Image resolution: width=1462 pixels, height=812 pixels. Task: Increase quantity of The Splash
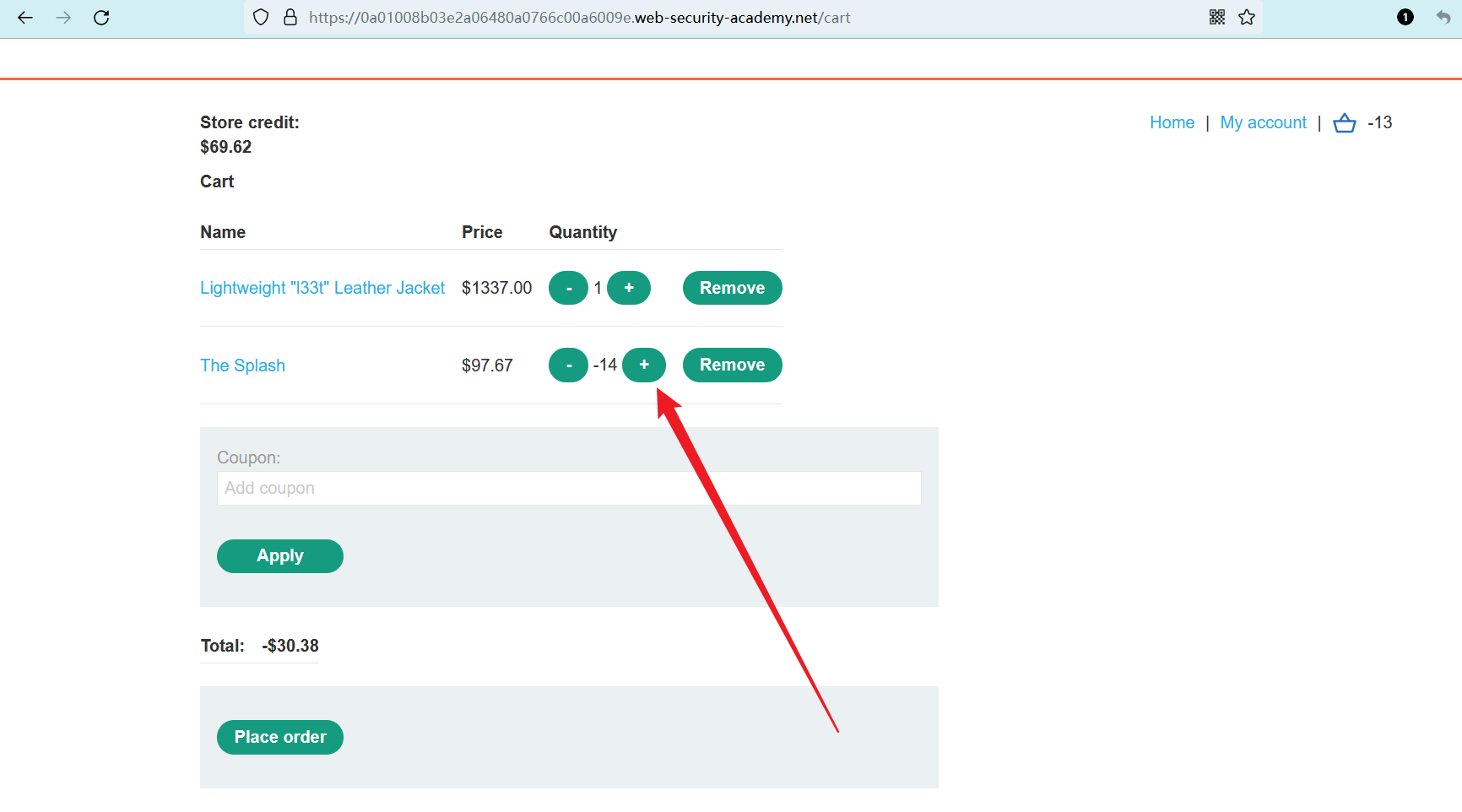(x=644, y=365)
